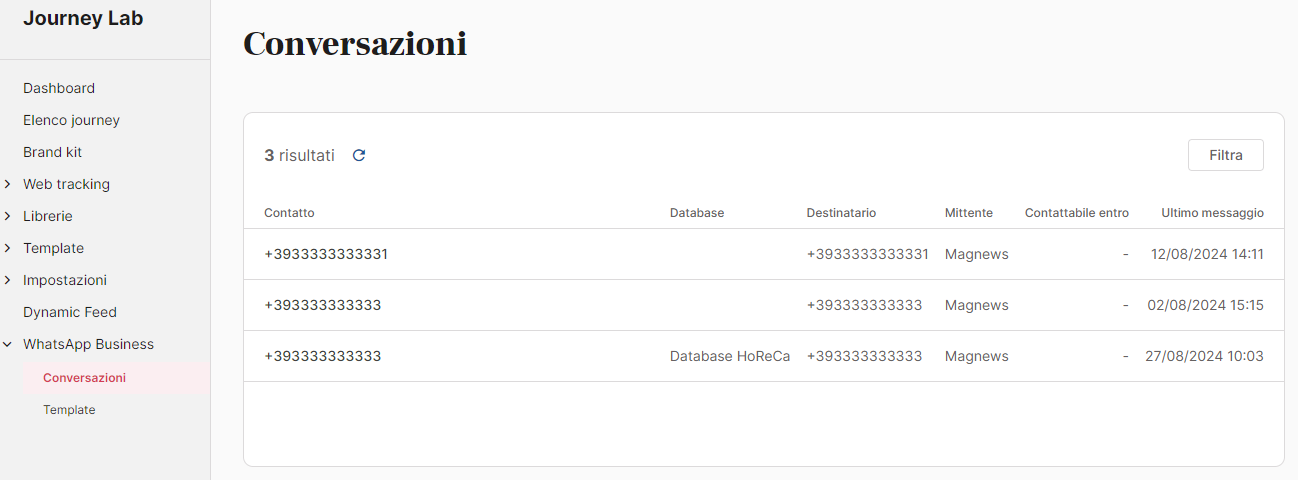Open Elenco journey page
Image resolution: width=1298 pixels, height=480 pixels.
point(71,120)
